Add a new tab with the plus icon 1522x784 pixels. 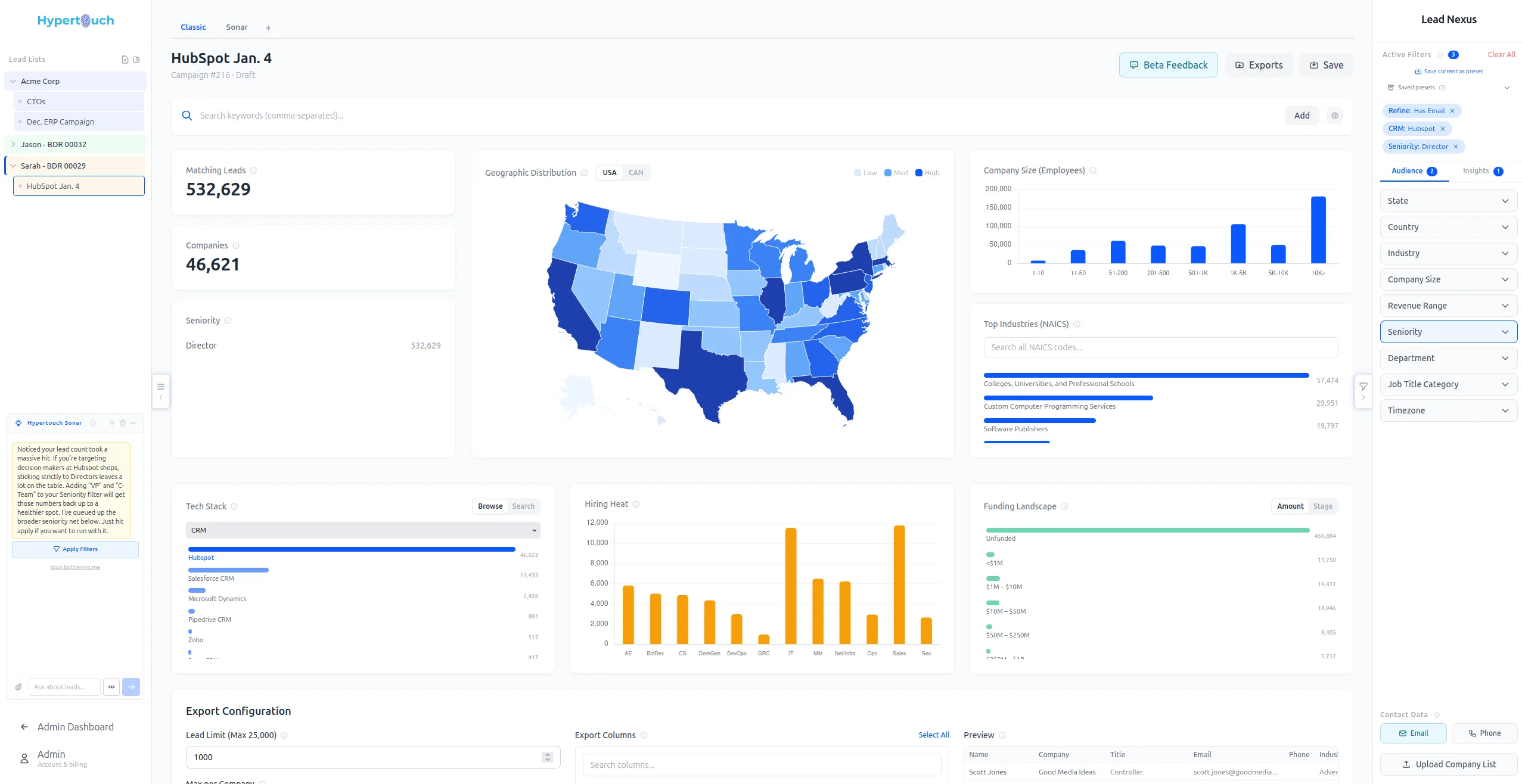[268, 28]
